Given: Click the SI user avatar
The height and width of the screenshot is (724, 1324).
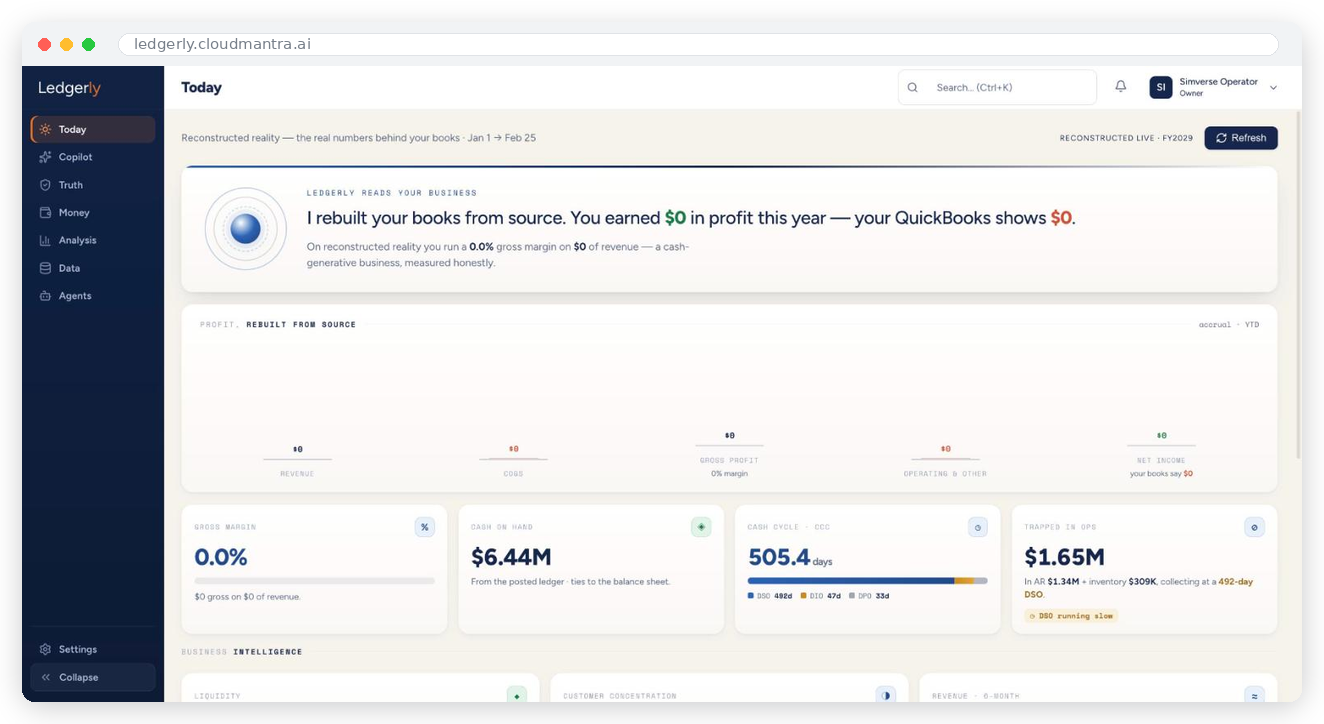Looking at the screenshot, I should [1160, 87].
